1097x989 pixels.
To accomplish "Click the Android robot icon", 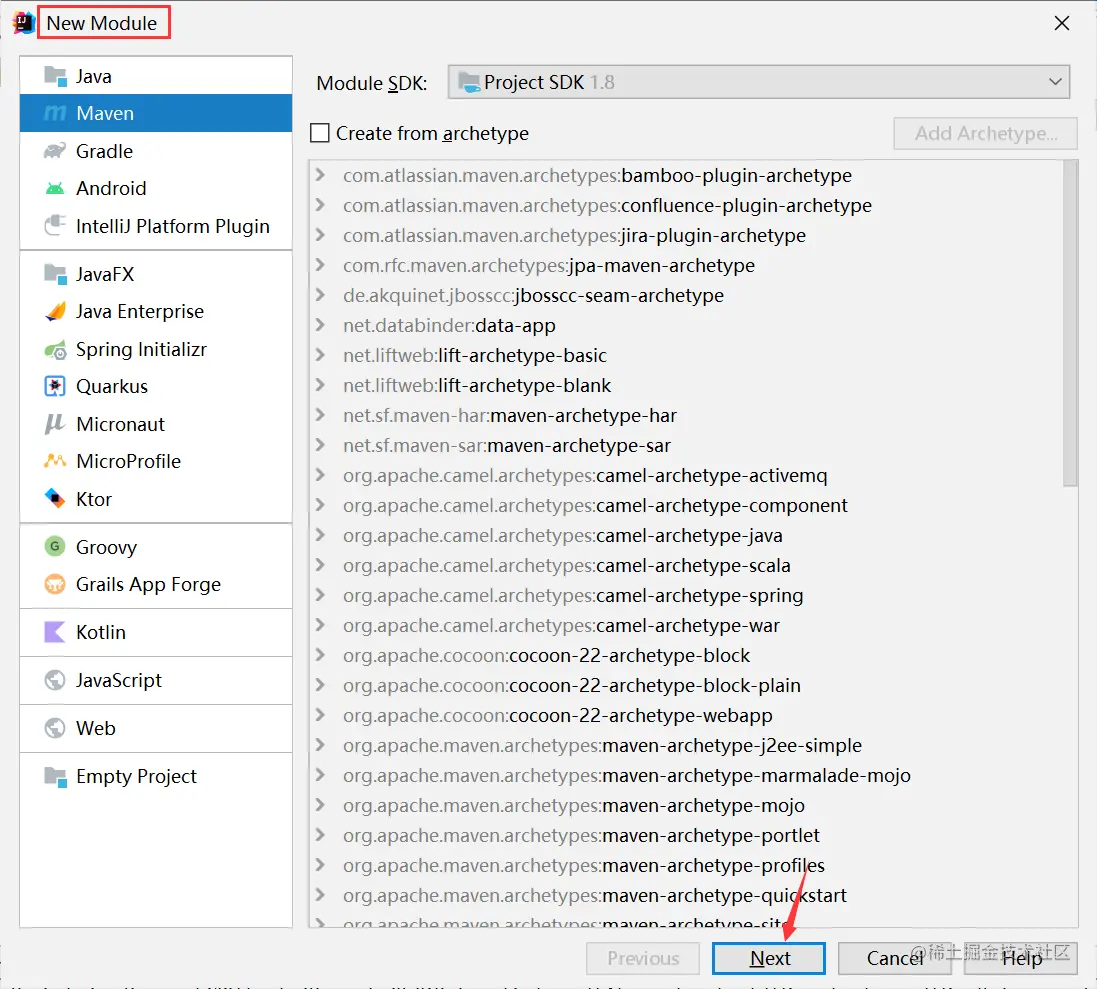I will 55,188.
